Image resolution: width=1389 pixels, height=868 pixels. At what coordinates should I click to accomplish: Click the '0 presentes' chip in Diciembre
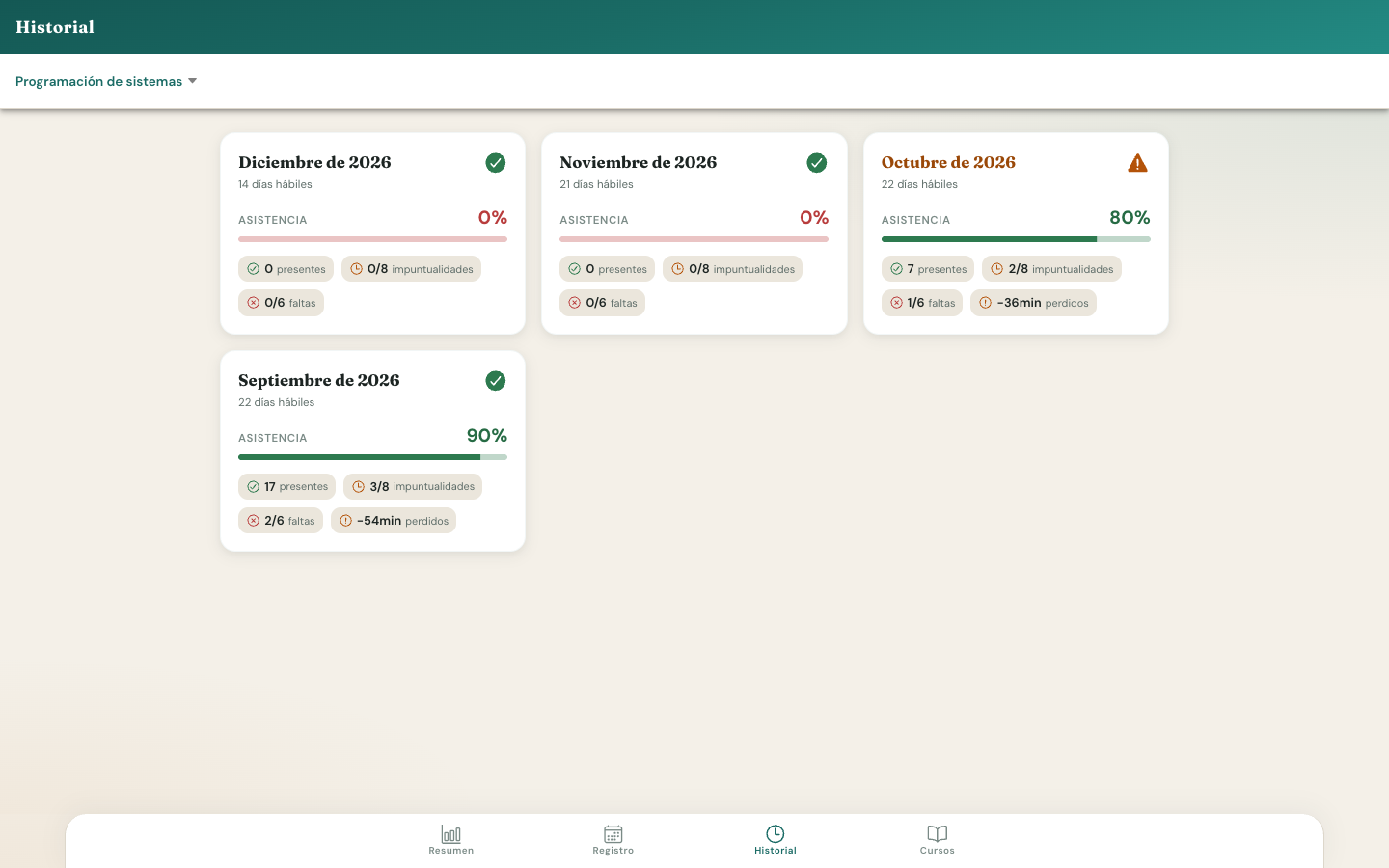pos(286,269)
